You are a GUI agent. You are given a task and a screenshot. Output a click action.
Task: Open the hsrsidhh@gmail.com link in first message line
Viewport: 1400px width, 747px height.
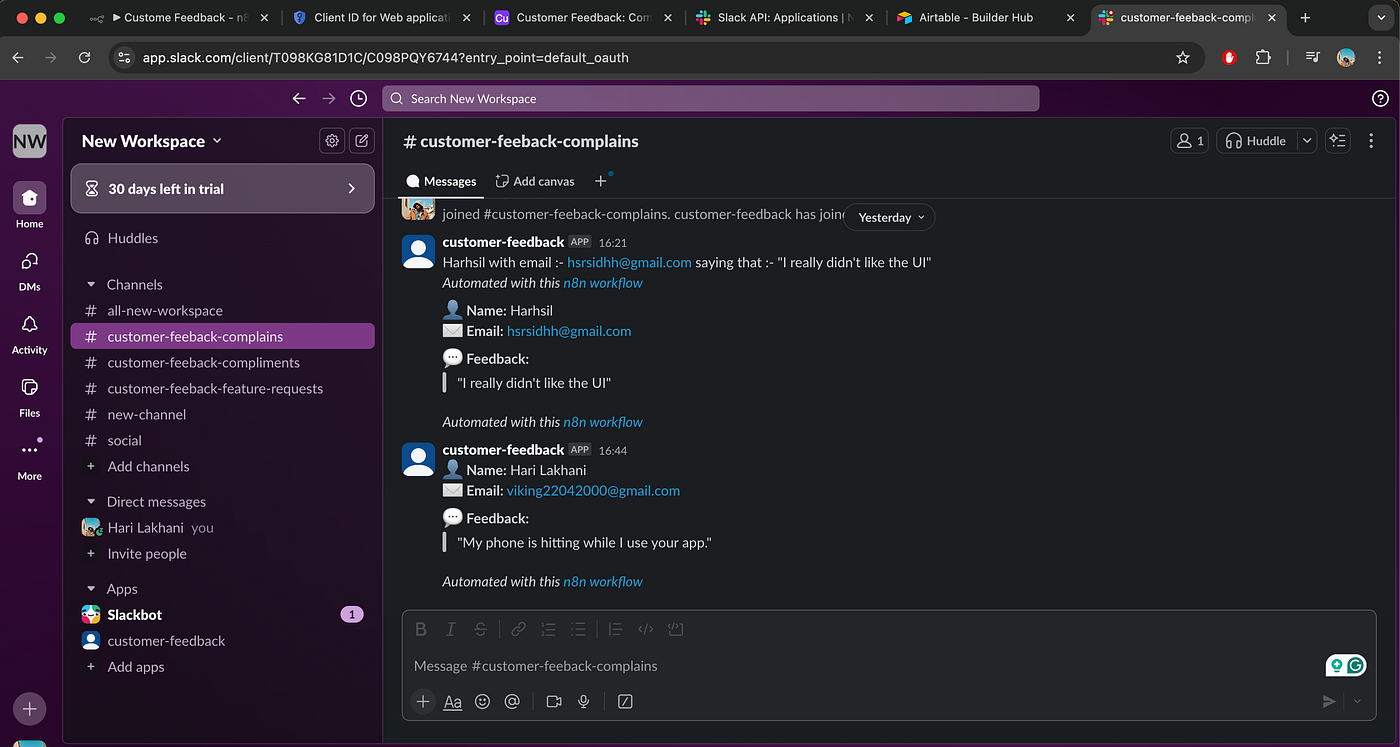[x=629, y=262]
